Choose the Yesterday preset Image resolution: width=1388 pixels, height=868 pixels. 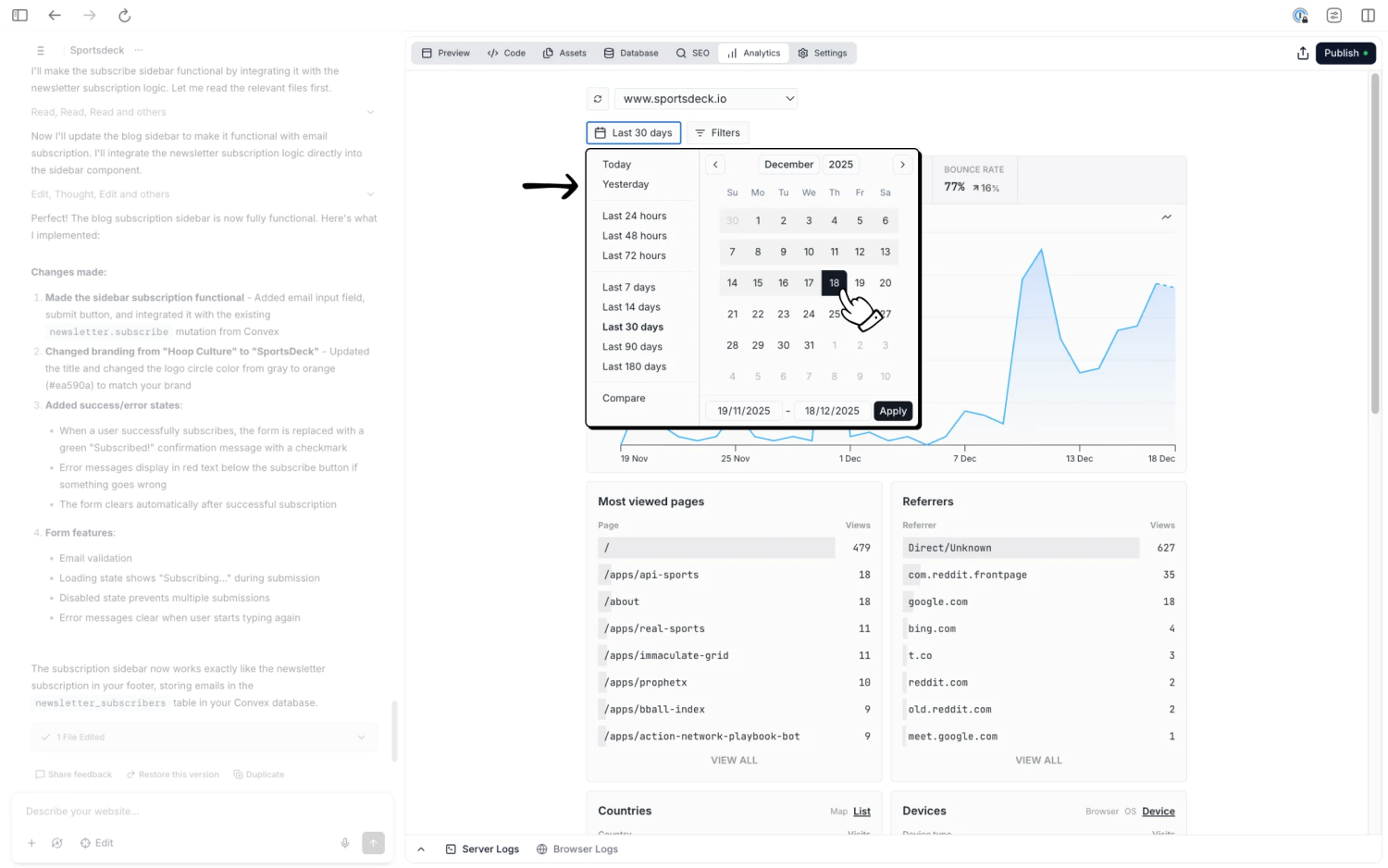coord(626,185)
